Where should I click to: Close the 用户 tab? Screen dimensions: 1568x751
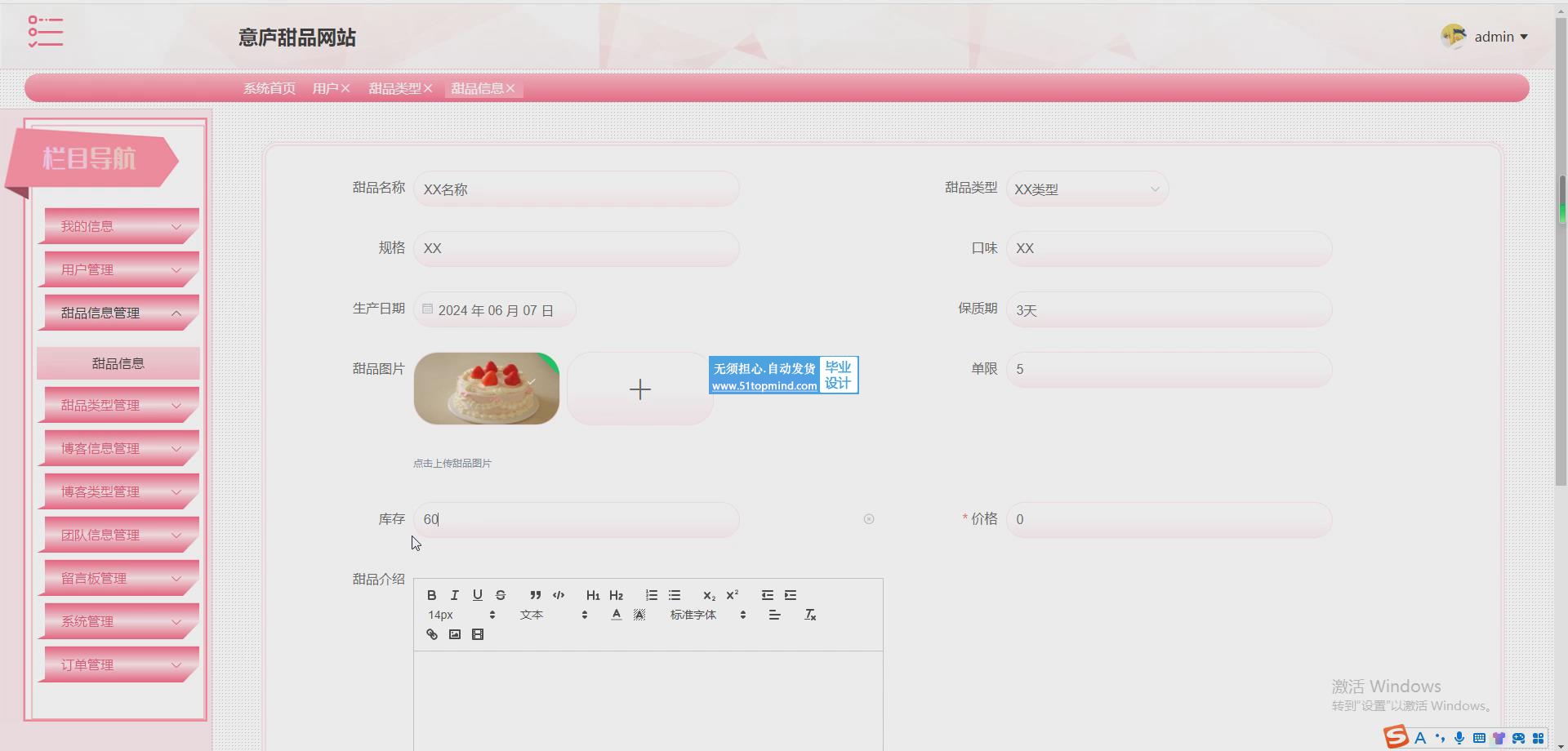coord(345,88)
